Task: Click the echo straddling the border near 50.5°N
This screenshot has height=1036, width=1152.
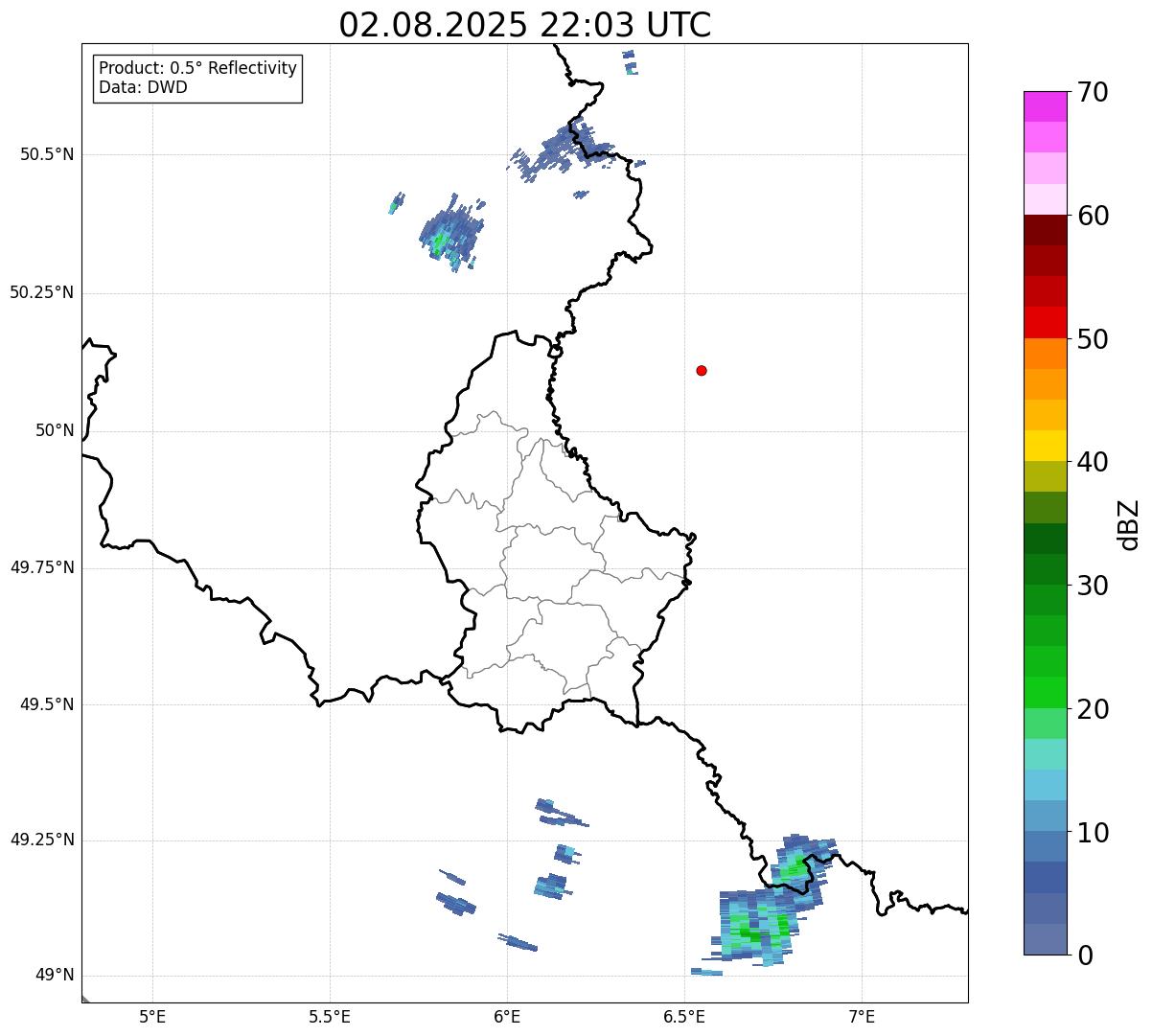Action: pos(564,149)
